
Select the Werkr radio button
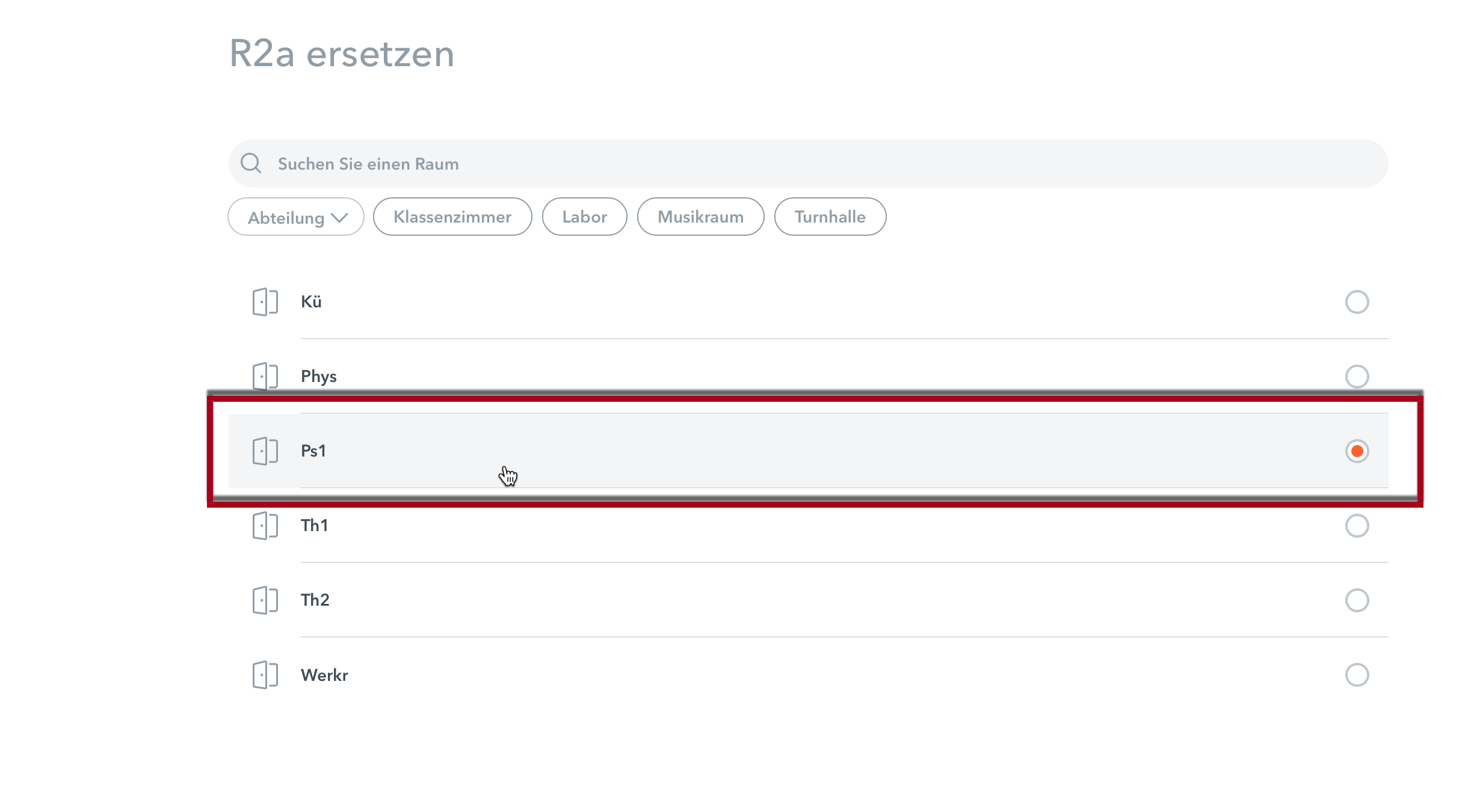click(1357, 675)
